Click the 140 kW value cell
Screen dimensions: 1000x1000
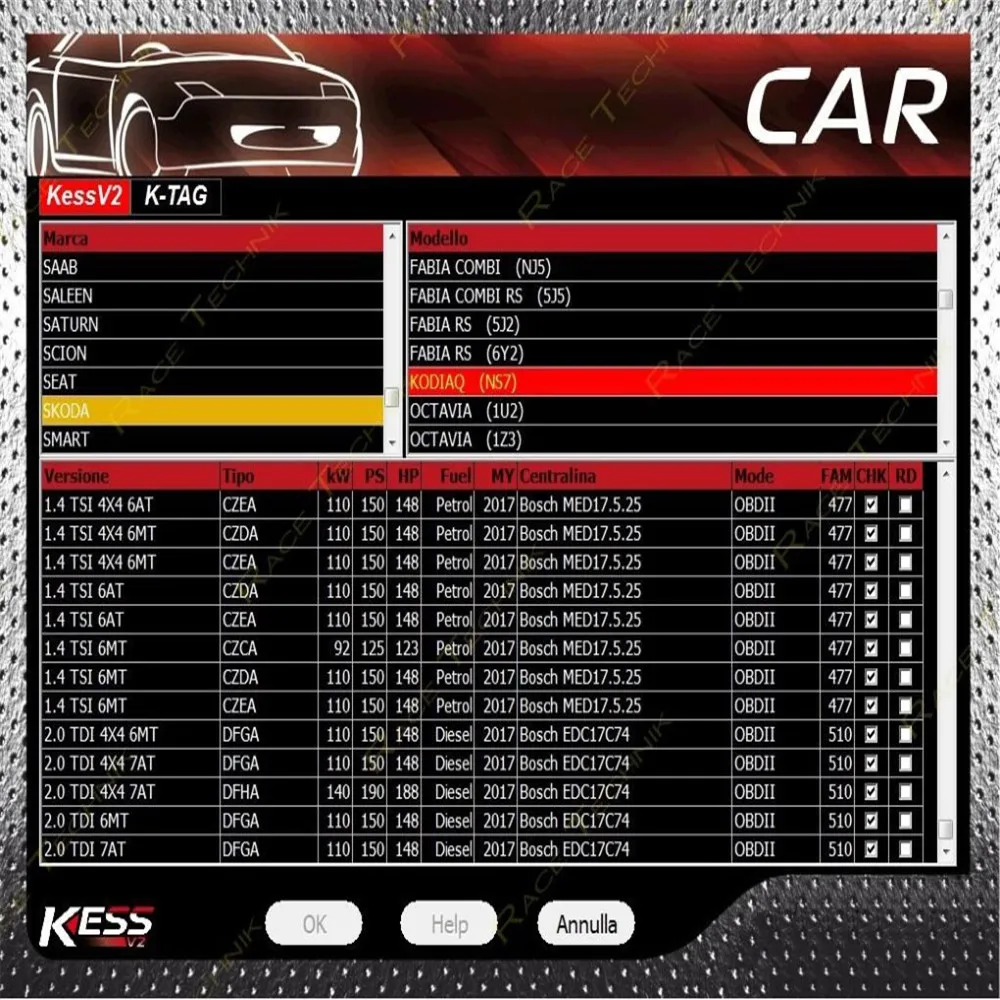point(335,792)
